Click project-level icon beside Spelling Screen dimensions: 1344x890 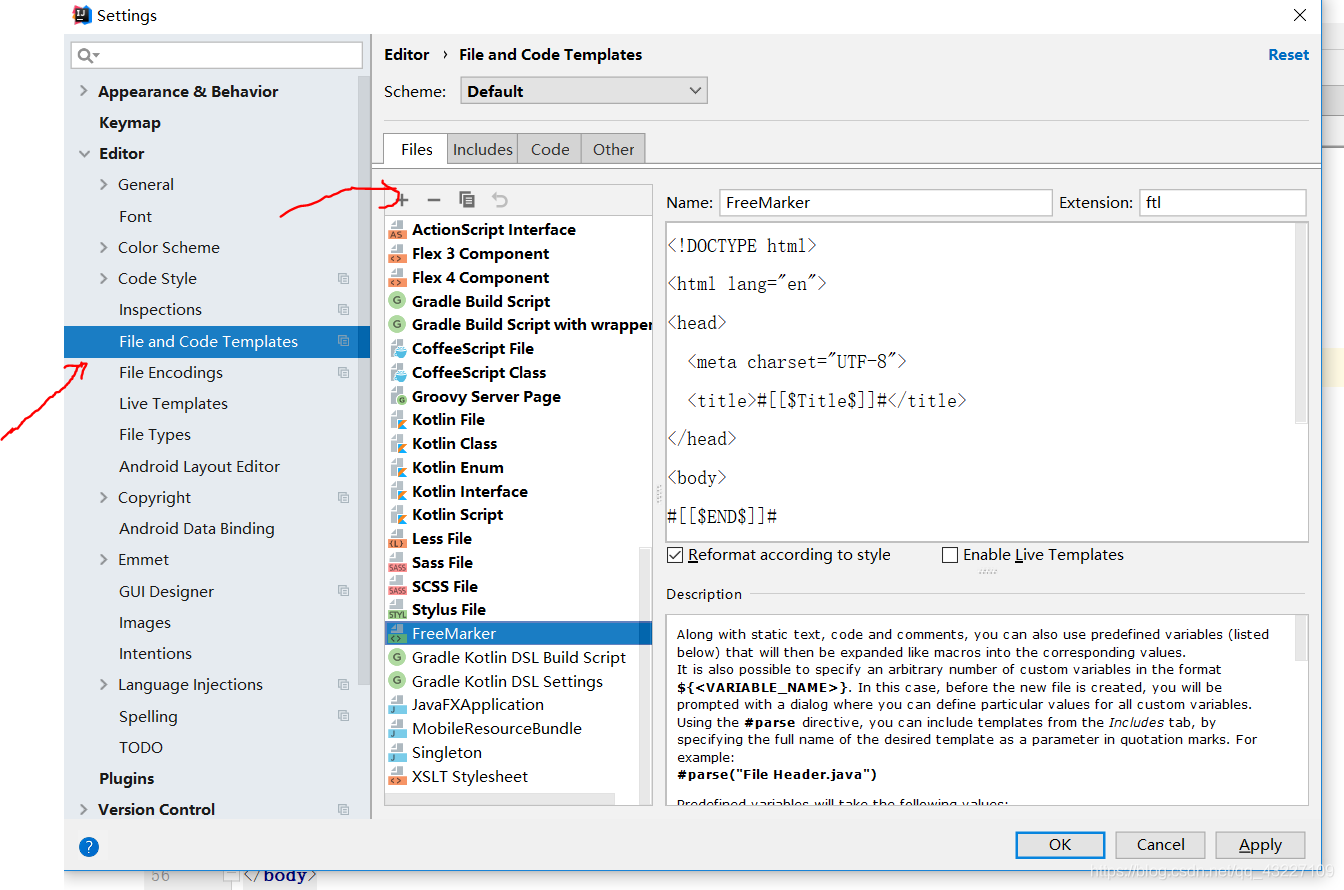[343, 717]
